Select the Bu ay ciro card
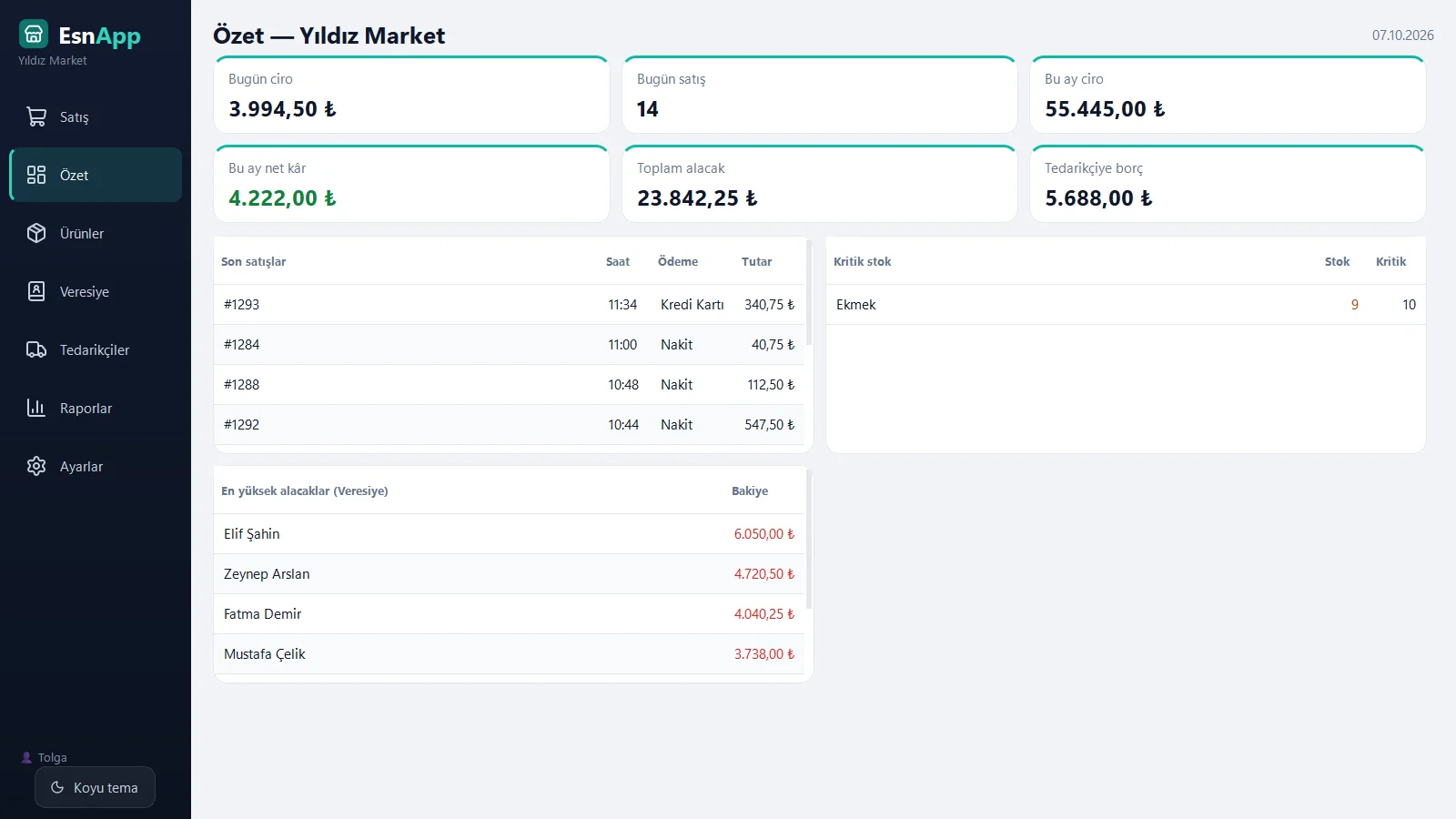The image size is (1456, 819). point(1228,95)
